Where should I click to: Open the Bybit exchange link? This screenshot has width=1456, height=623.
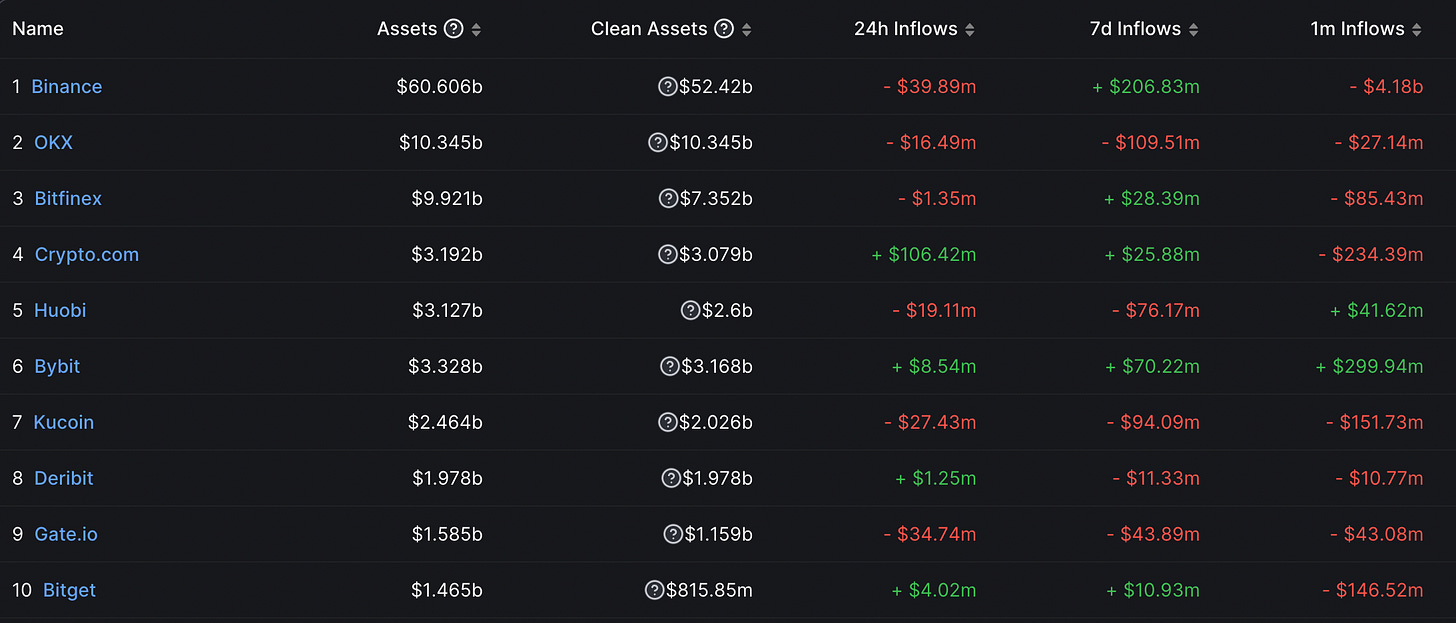click(57, 367)
